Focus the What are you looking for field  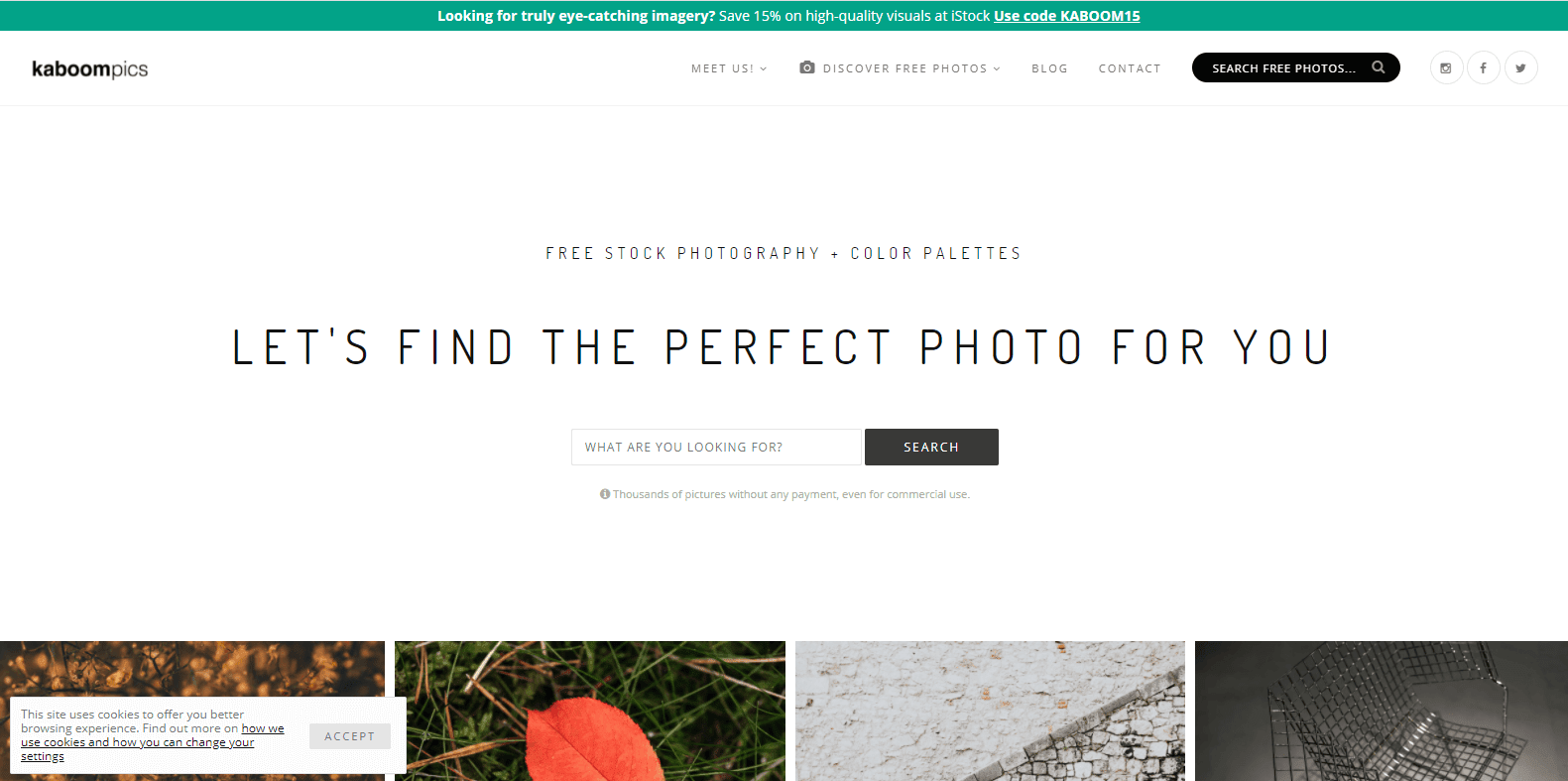(x=716, y=447)
